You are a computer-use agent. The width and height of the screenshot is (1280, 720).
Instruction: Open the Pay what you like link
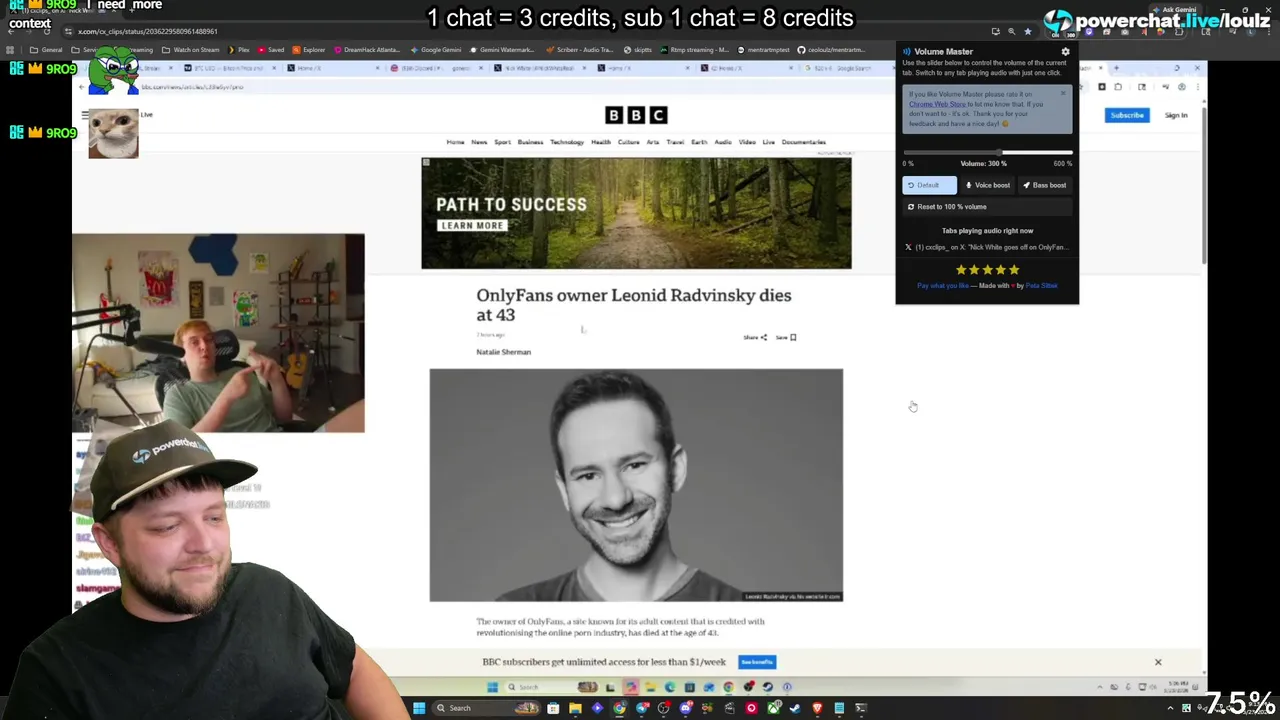point(943,286)
